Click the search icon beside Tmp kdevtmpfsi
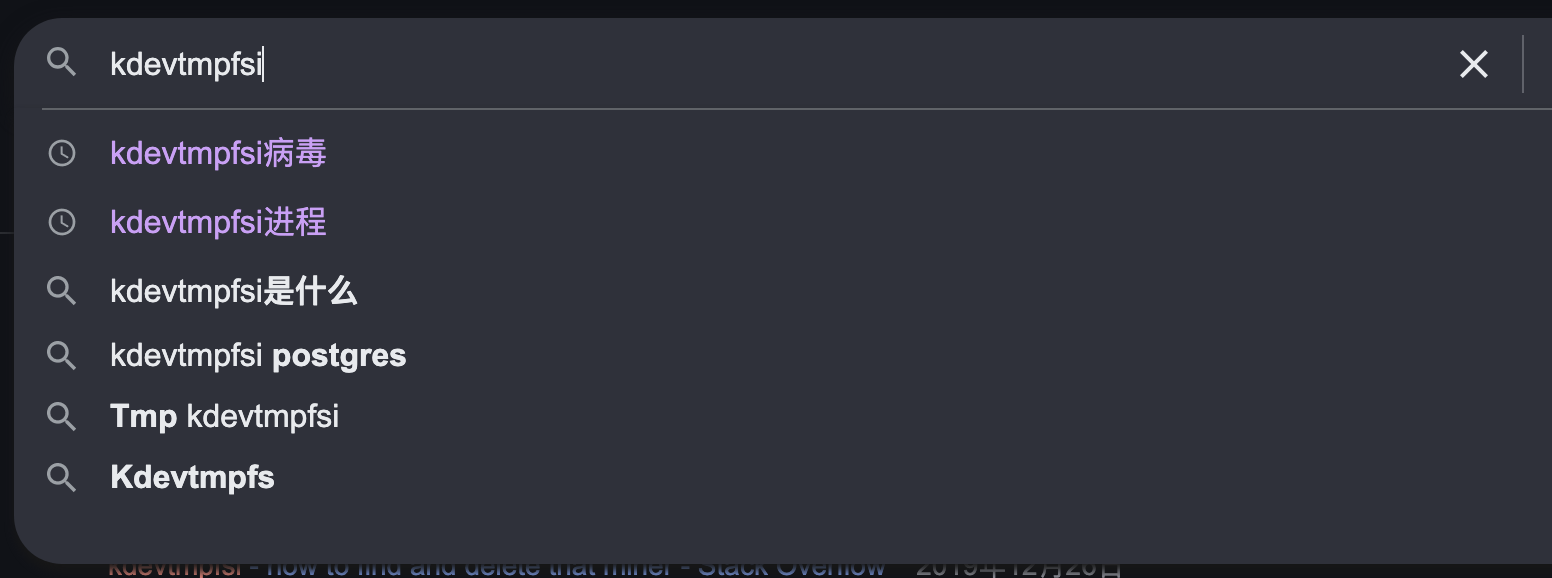 (62, 416)
